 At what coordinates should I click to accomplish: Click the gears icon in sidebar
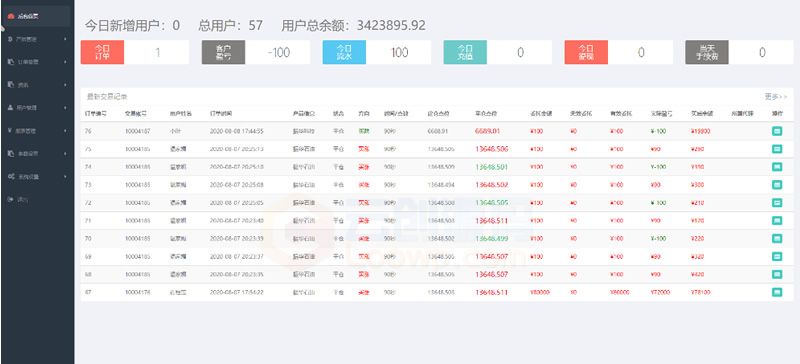[x=11, y=176]
